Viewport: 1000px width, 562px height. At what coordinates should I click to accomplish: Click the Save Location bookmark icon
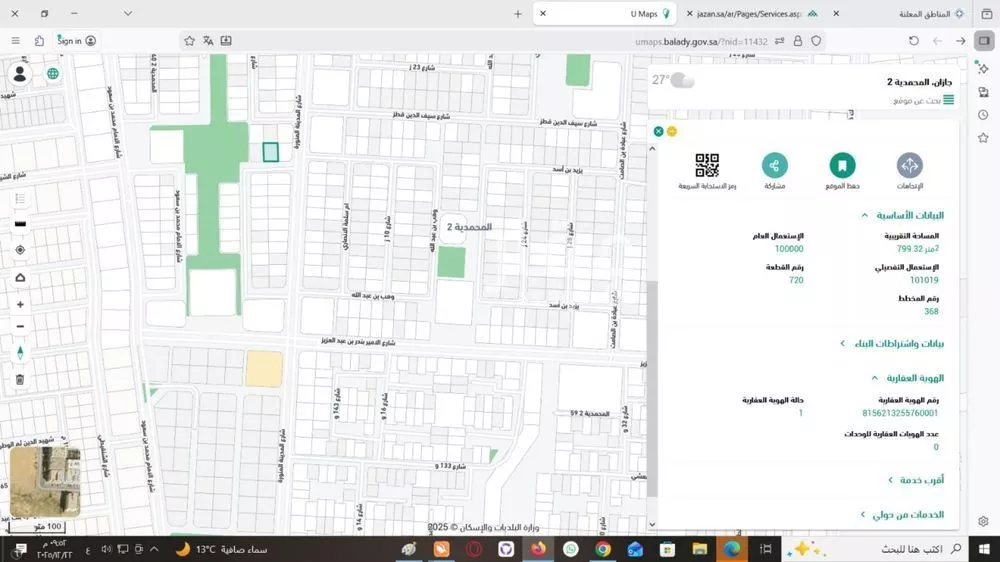842,166
